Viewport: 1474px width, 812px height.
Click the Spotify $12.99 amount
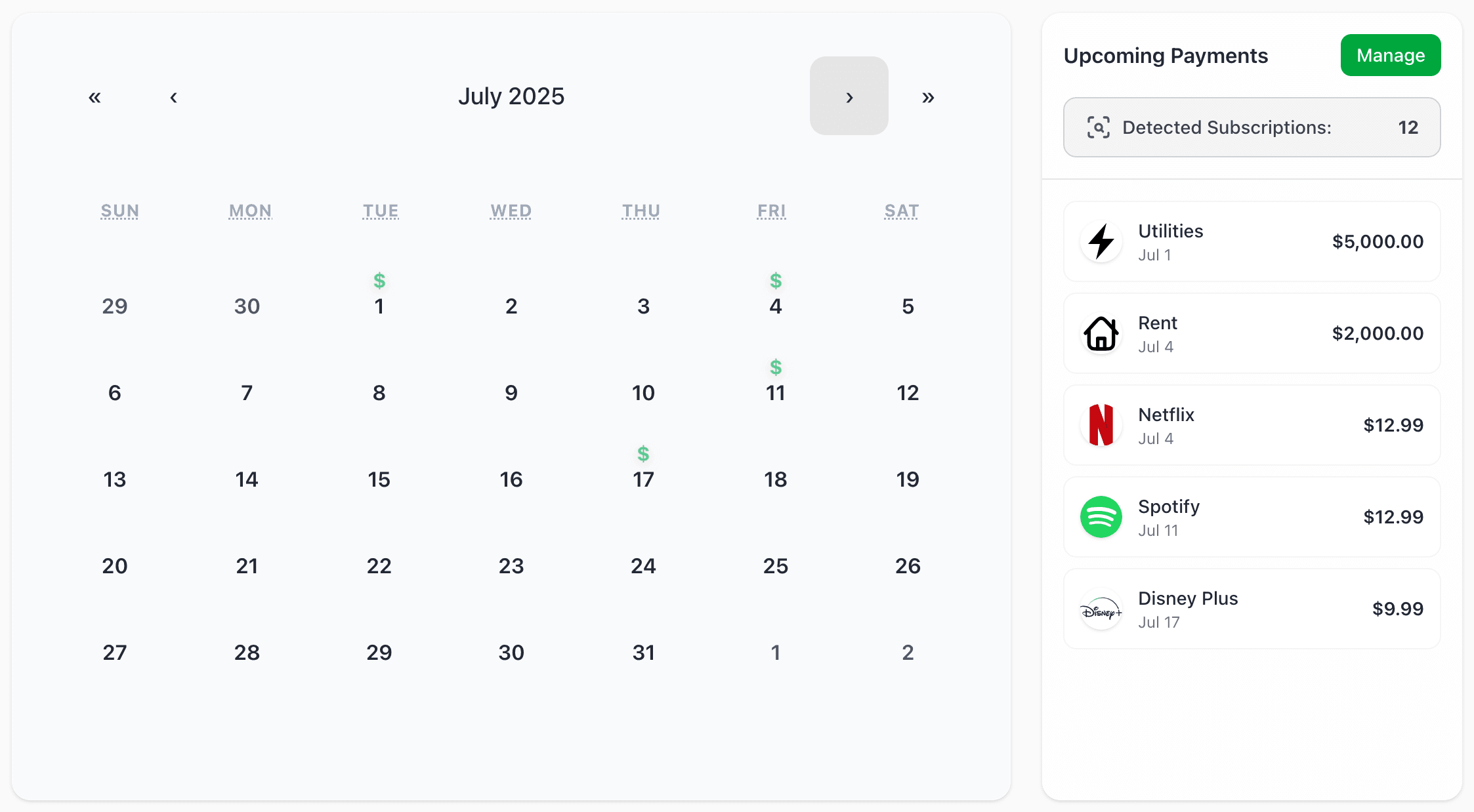(x=1393, y=517)
